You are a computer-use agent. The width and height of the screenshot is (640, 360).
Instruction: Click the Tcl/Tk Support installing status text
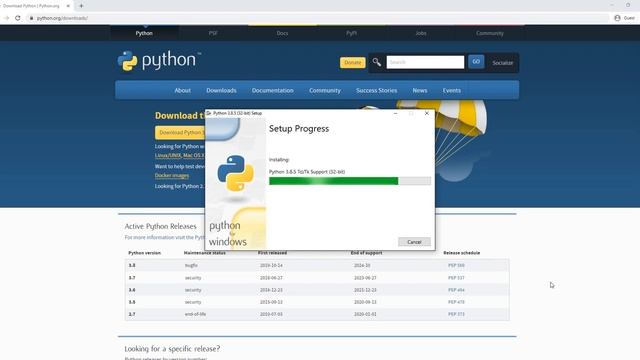[x=307, y=172]
